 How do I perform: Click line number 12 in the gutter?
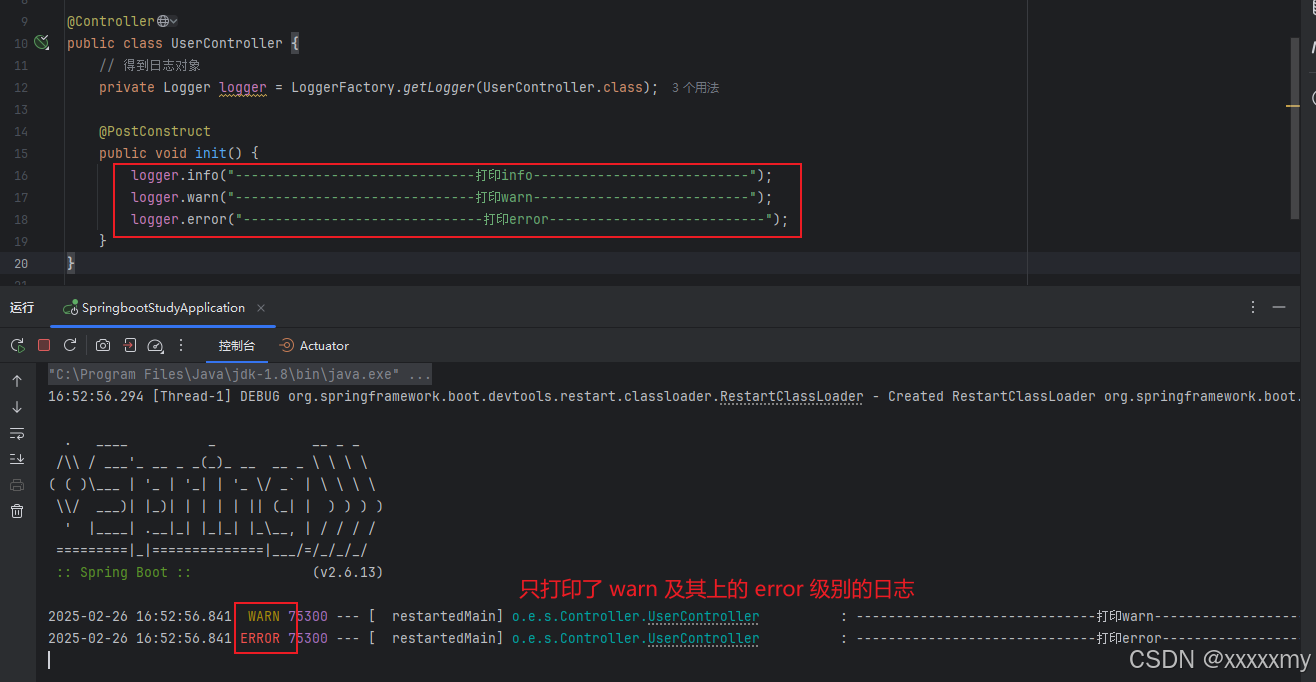pyautogui.click(x=21, y=87)
